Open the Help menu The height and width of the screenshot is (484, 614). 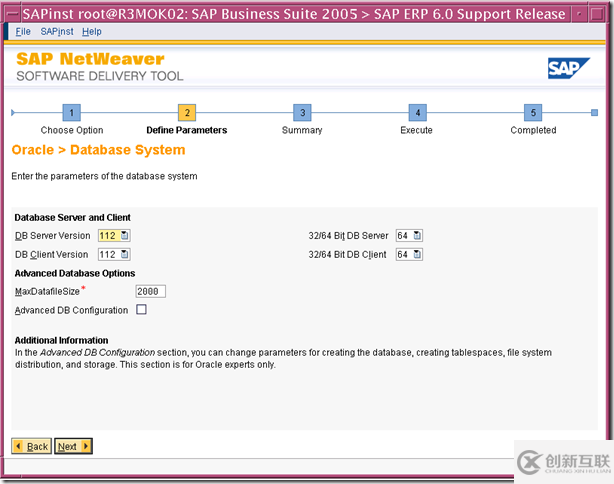pyautogui.click(x=92, y=31)
